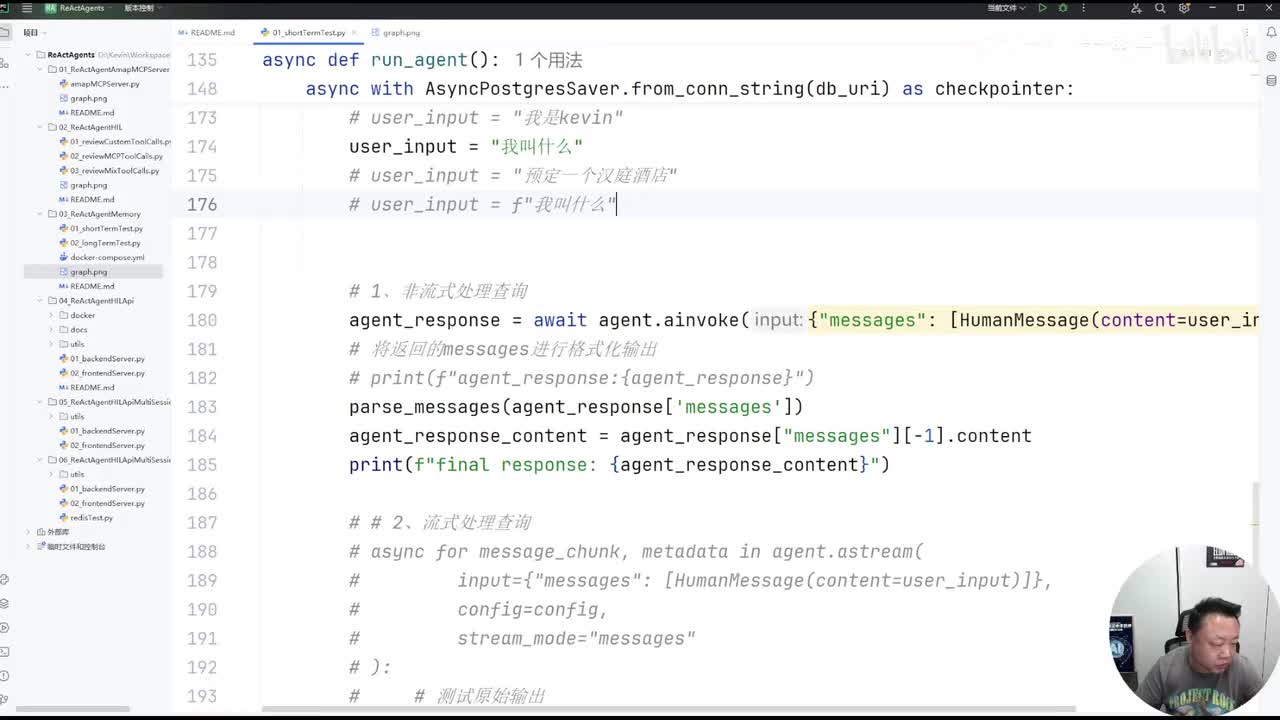
Task: Expand the 临时文件和控制台 scratches node
Action: click(28, 546)
